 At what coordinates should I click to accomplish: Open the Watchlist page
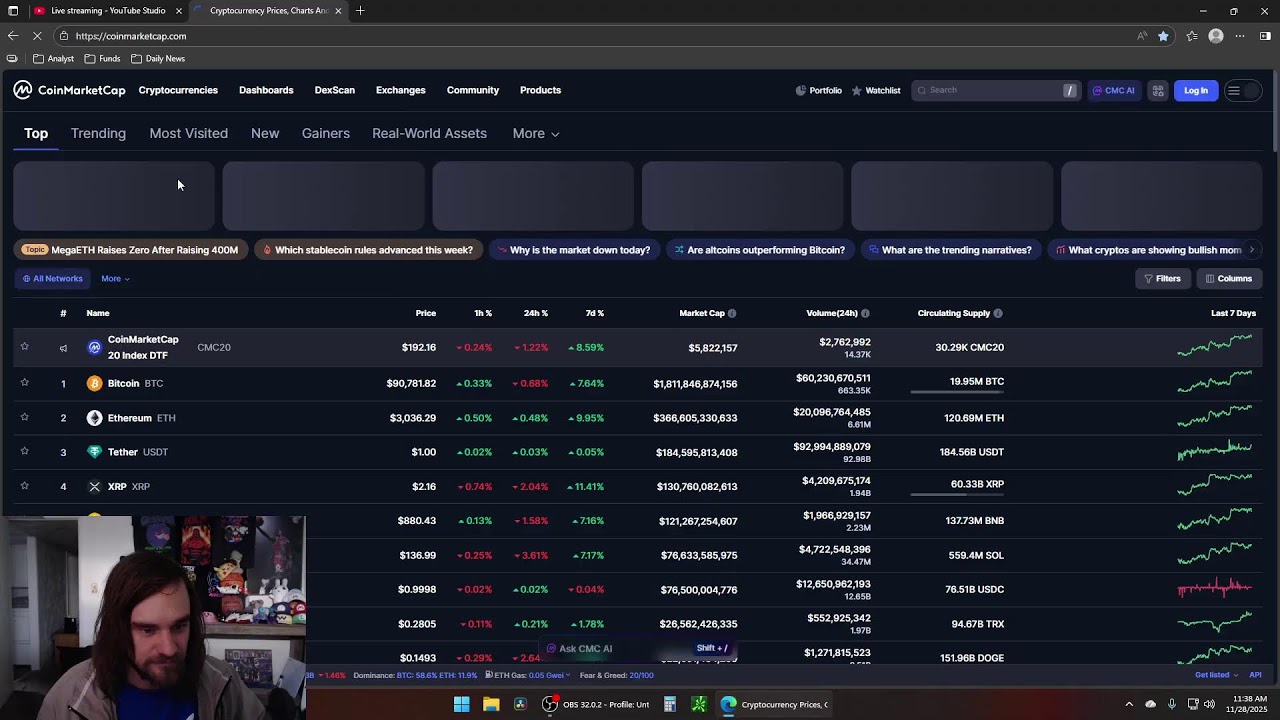tap(876, 90)
